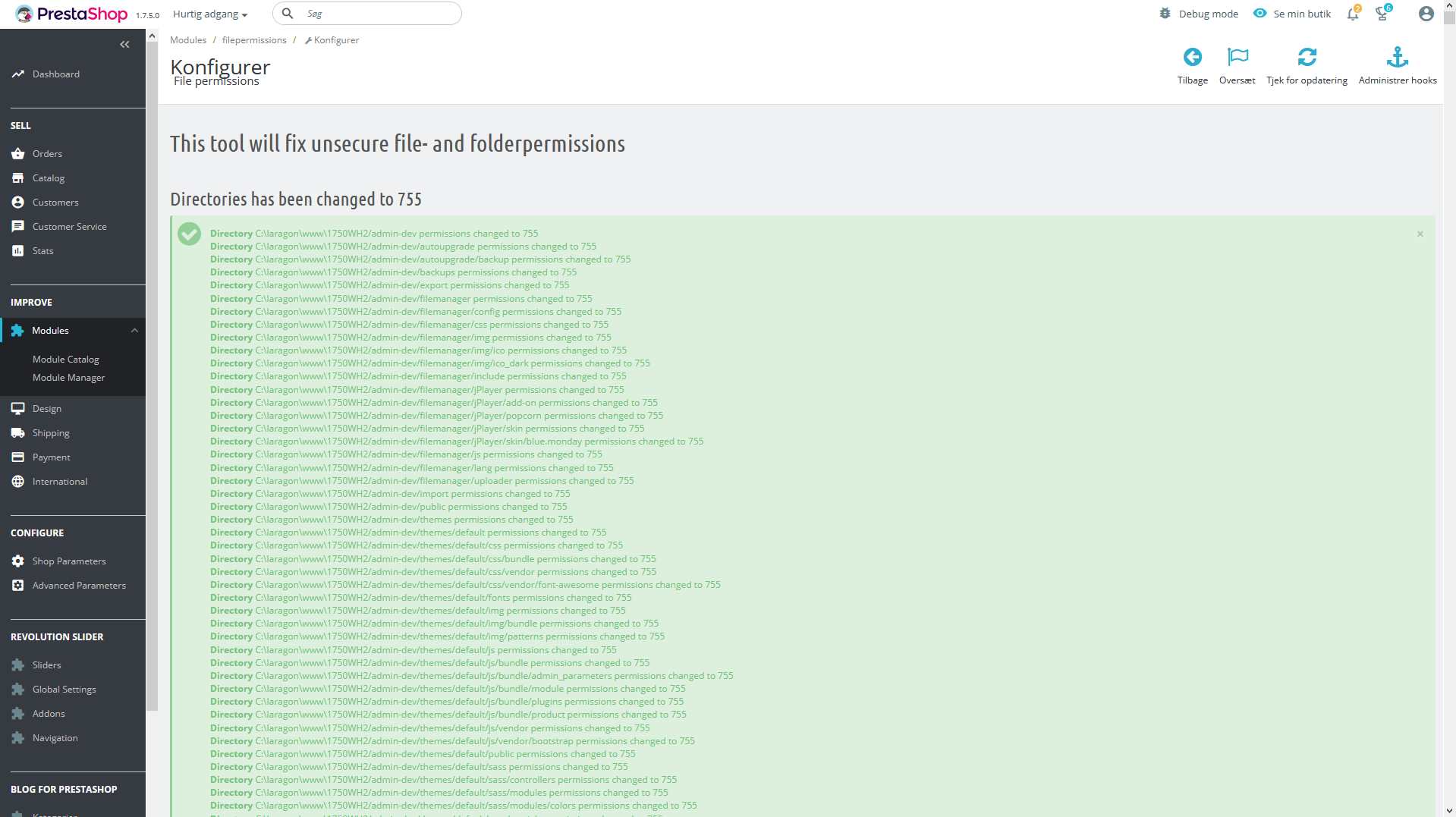Open Customer Service menu item

pyautogui.click(x=70, y=227)
